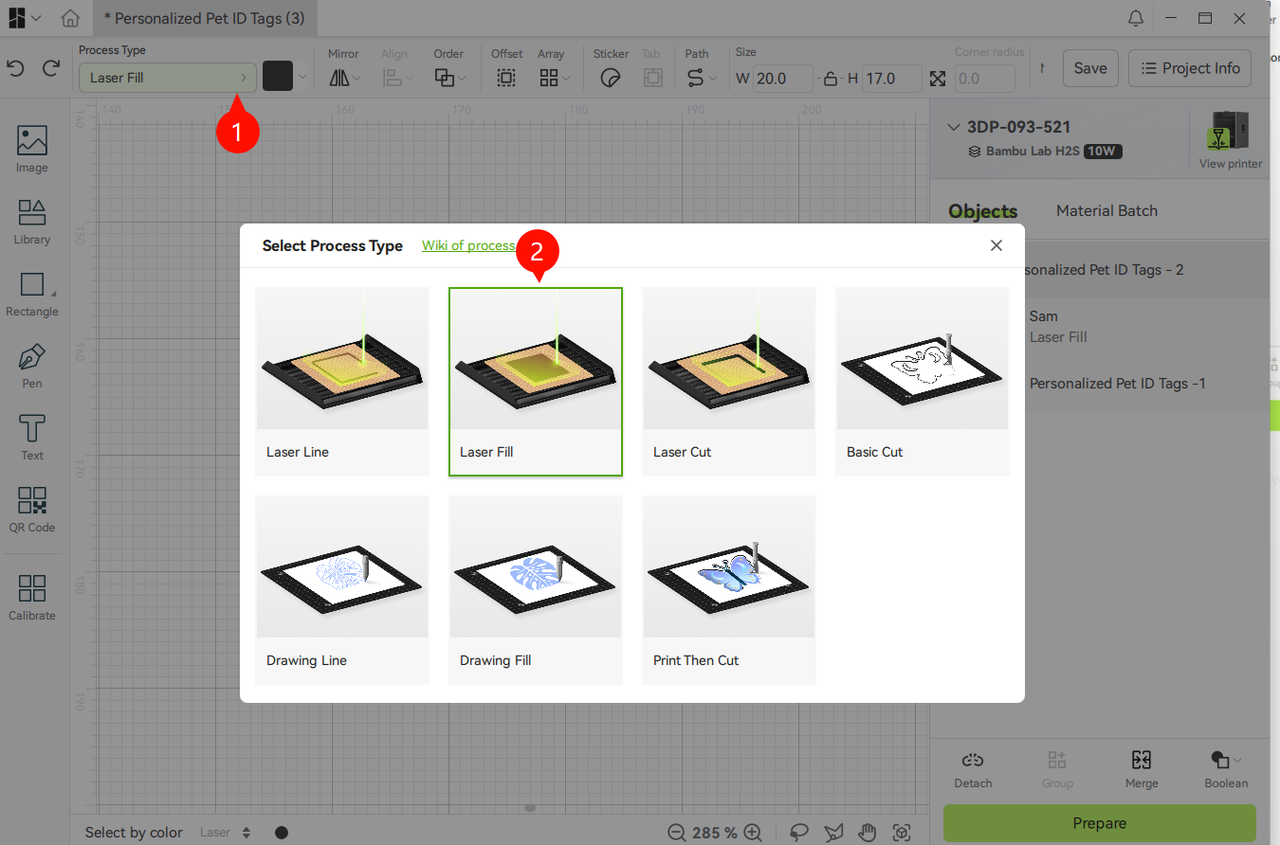Close the Select Process Type dialog
Image resolution: width=1280 pixels, height=845 pixels.
(x=996, y=245)
